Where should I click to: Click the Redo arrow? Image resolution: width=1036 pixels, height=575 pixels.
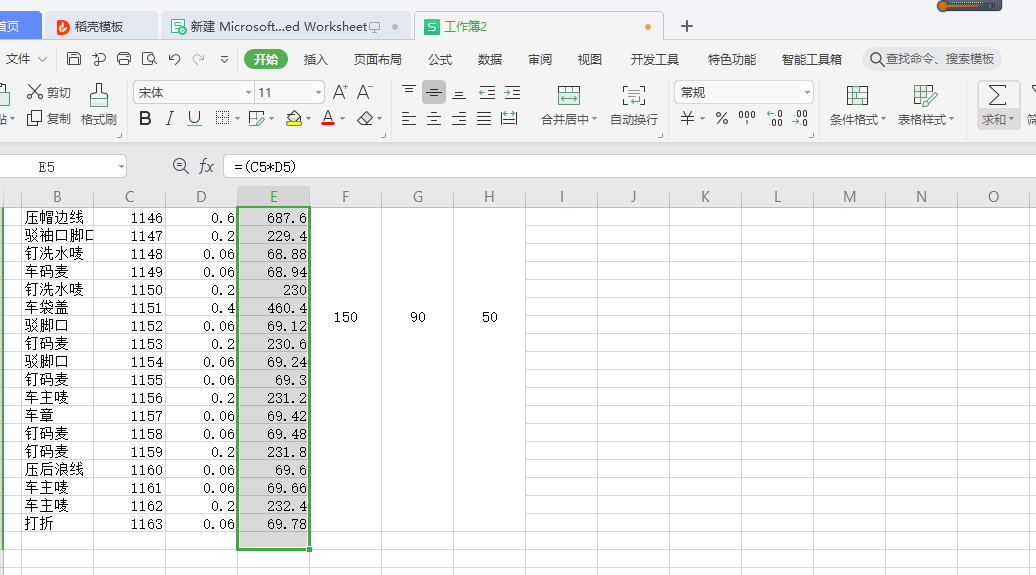198,59
